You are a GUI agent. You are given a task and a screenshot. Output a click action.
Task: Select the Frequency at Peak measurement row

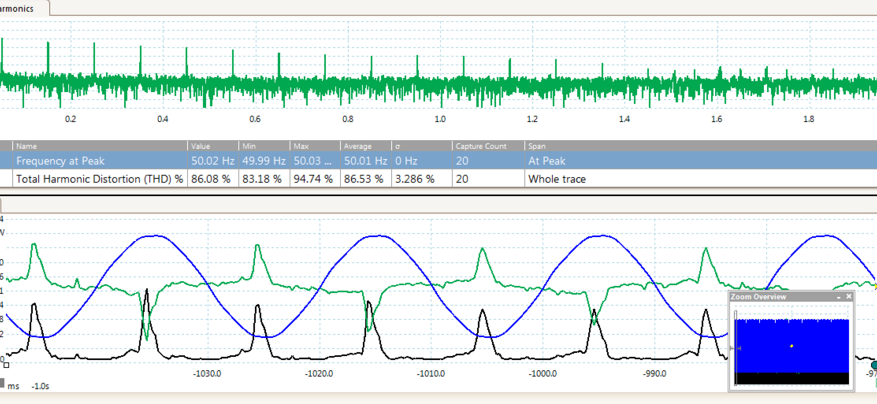tap(438, 161)
